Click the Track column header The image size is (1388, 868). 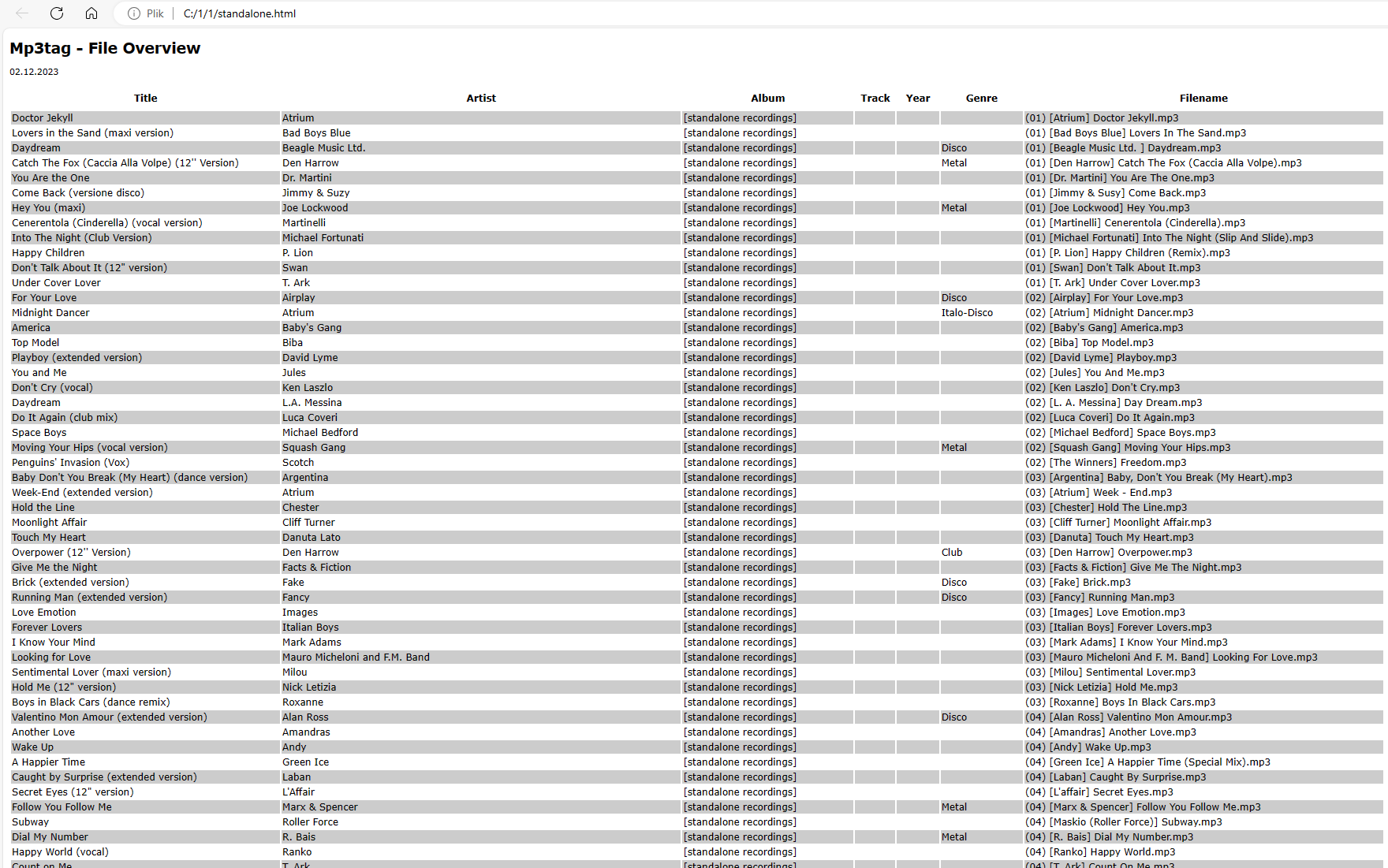875,99
